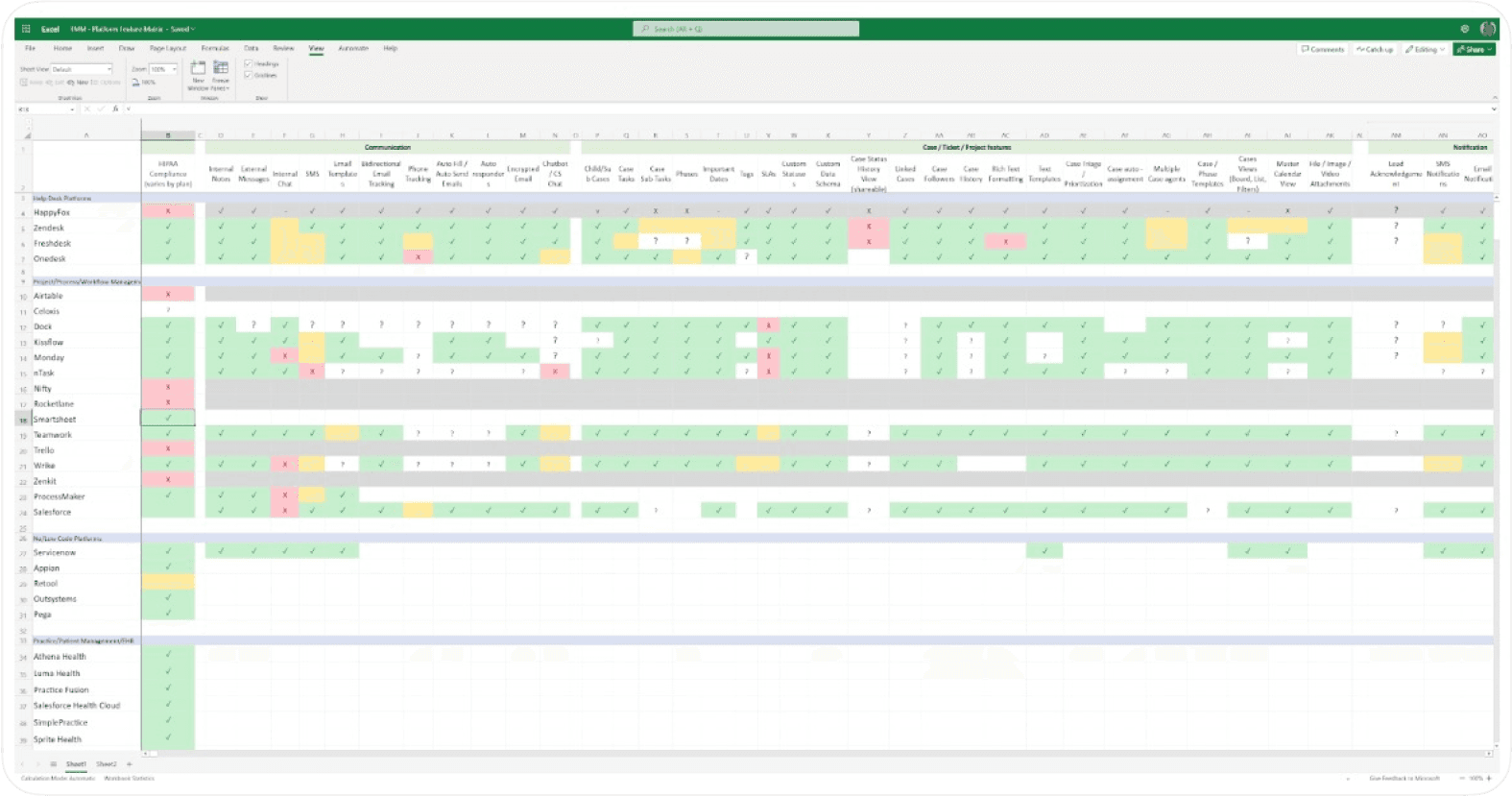Expand the formula bar chevron
This screenshot has height=796, width=1512.
pyautogui.click(x=1492, y=109)
